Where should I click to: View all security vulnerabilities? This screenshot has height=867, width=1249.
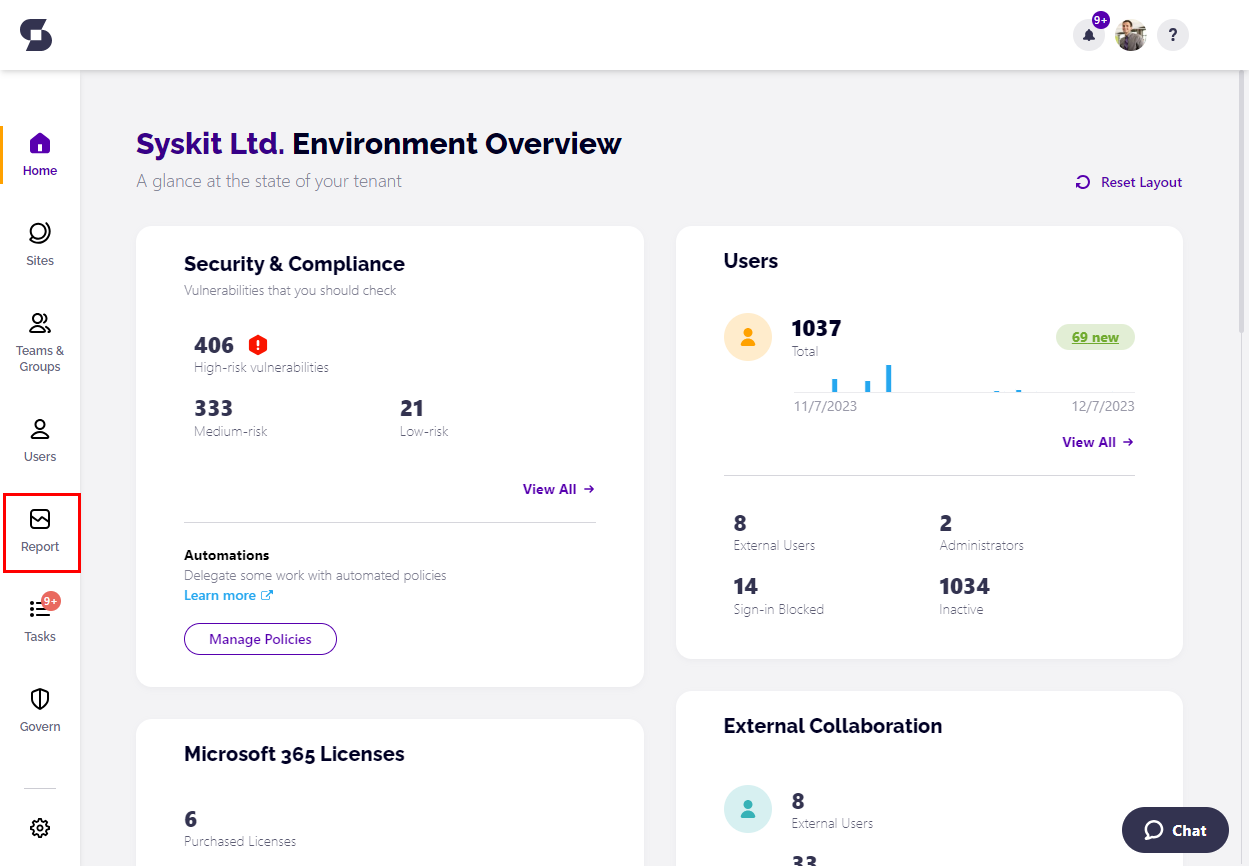(x=557, y=489)
